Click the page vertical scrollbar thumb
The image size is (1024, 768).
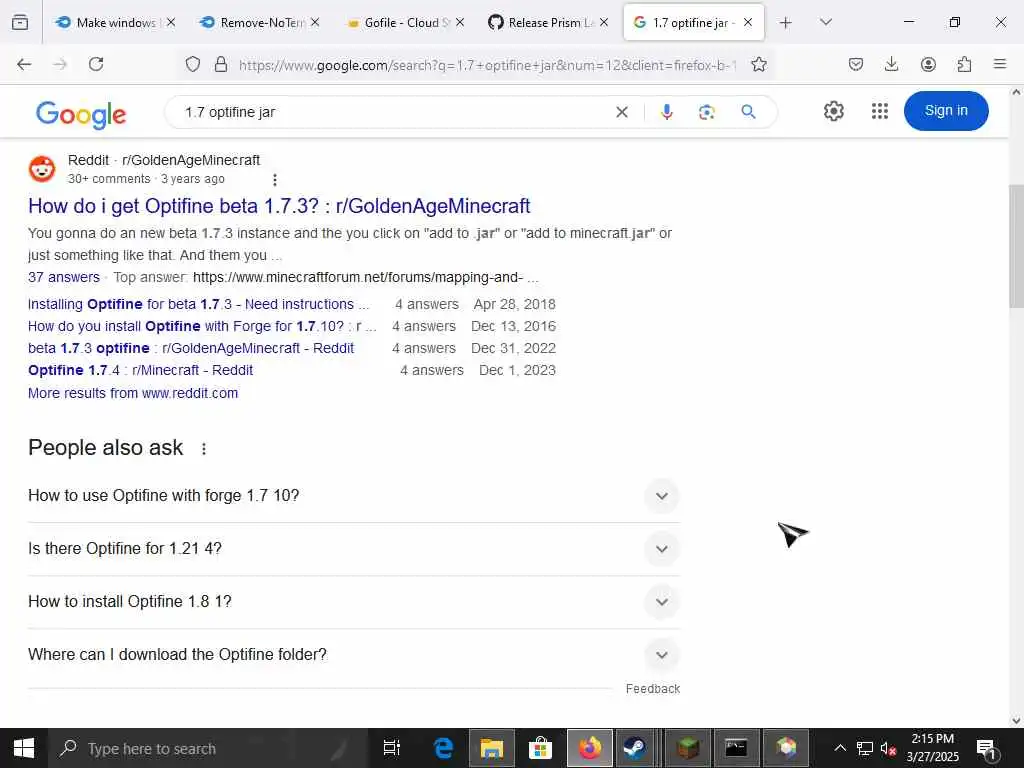[1016, 246]
